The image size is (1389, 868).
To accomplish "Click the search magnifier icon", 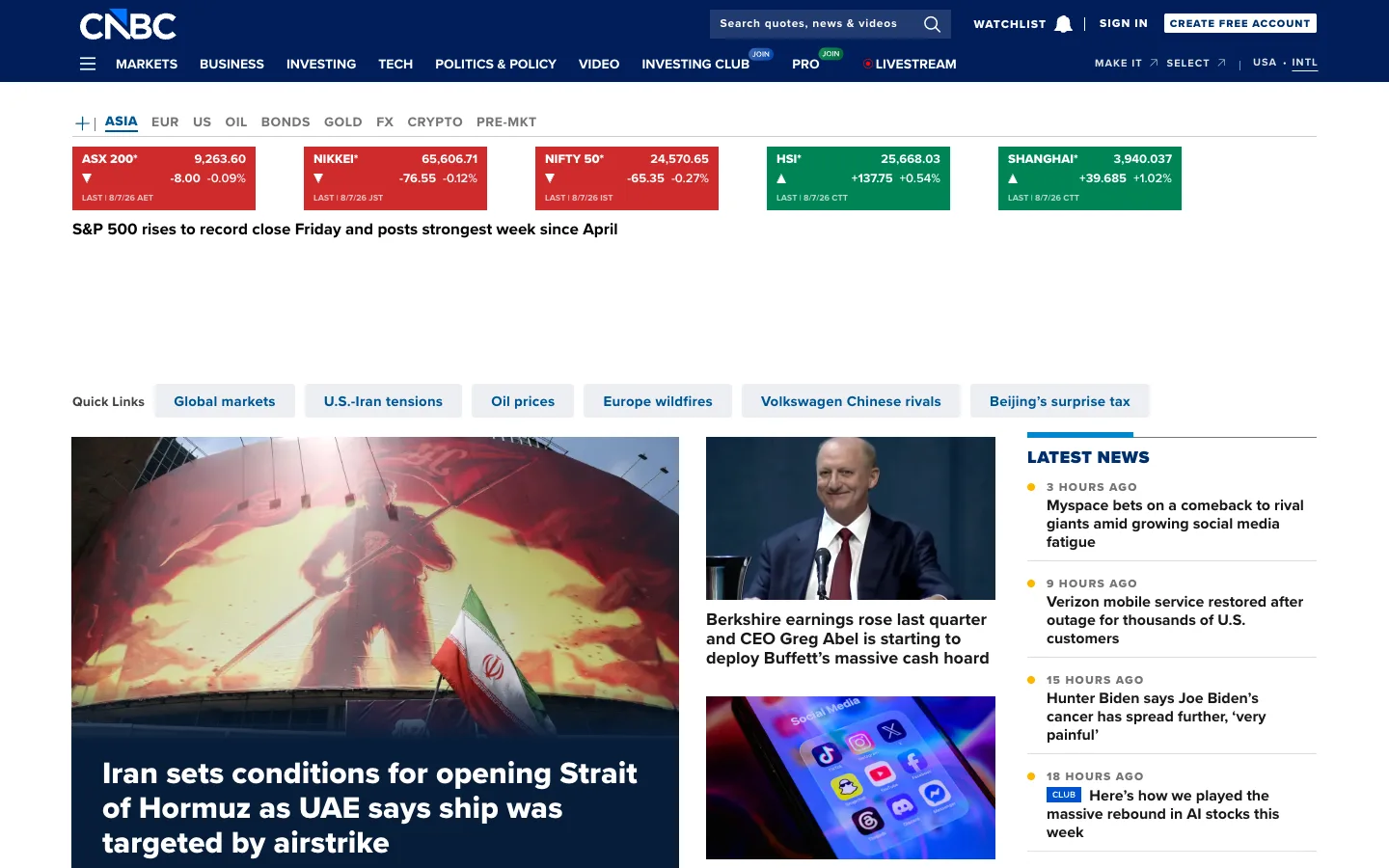I will (x=932, y=24).
